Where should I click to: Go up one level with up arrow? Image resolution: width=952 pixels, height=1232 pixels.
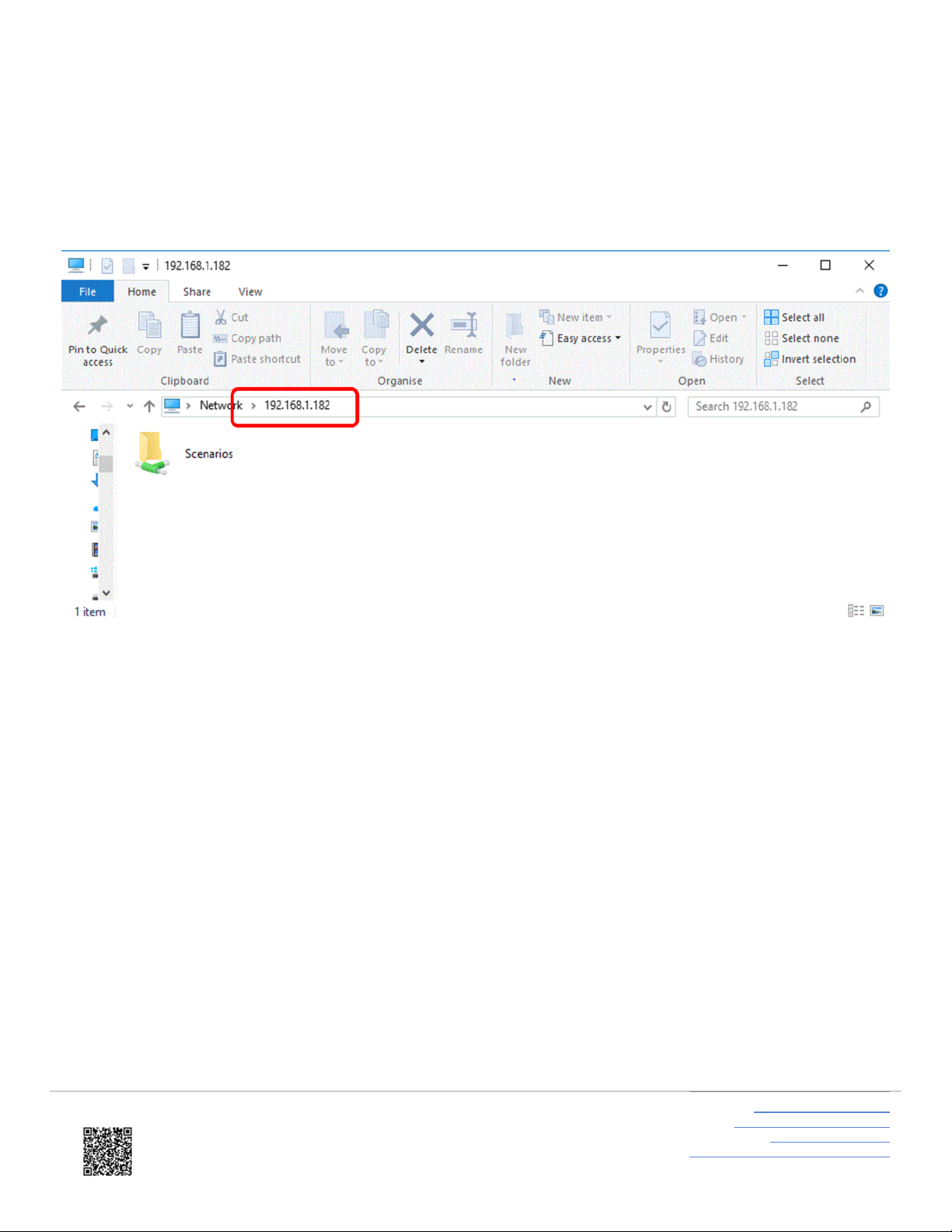[149, 406]
